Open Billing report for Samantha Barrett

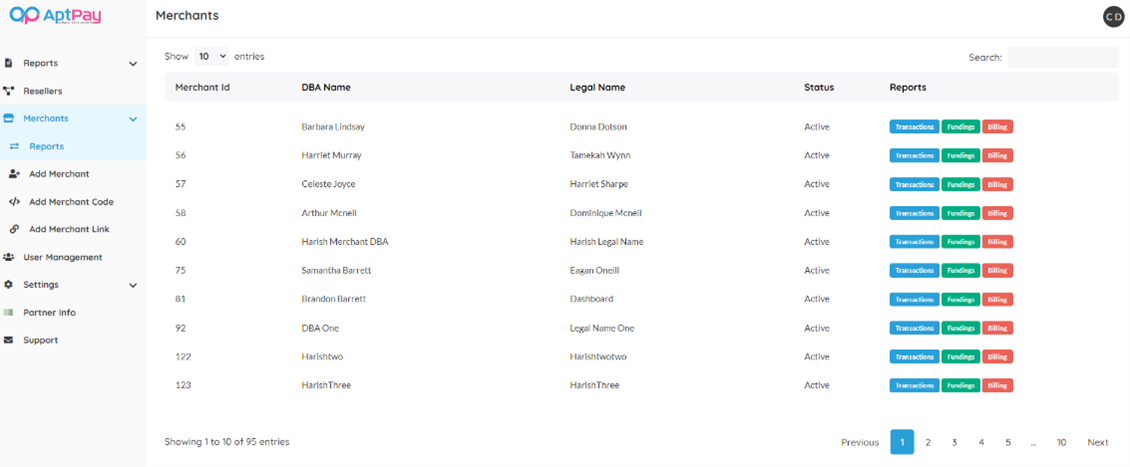pyautogui.click(x=997, y=271)
